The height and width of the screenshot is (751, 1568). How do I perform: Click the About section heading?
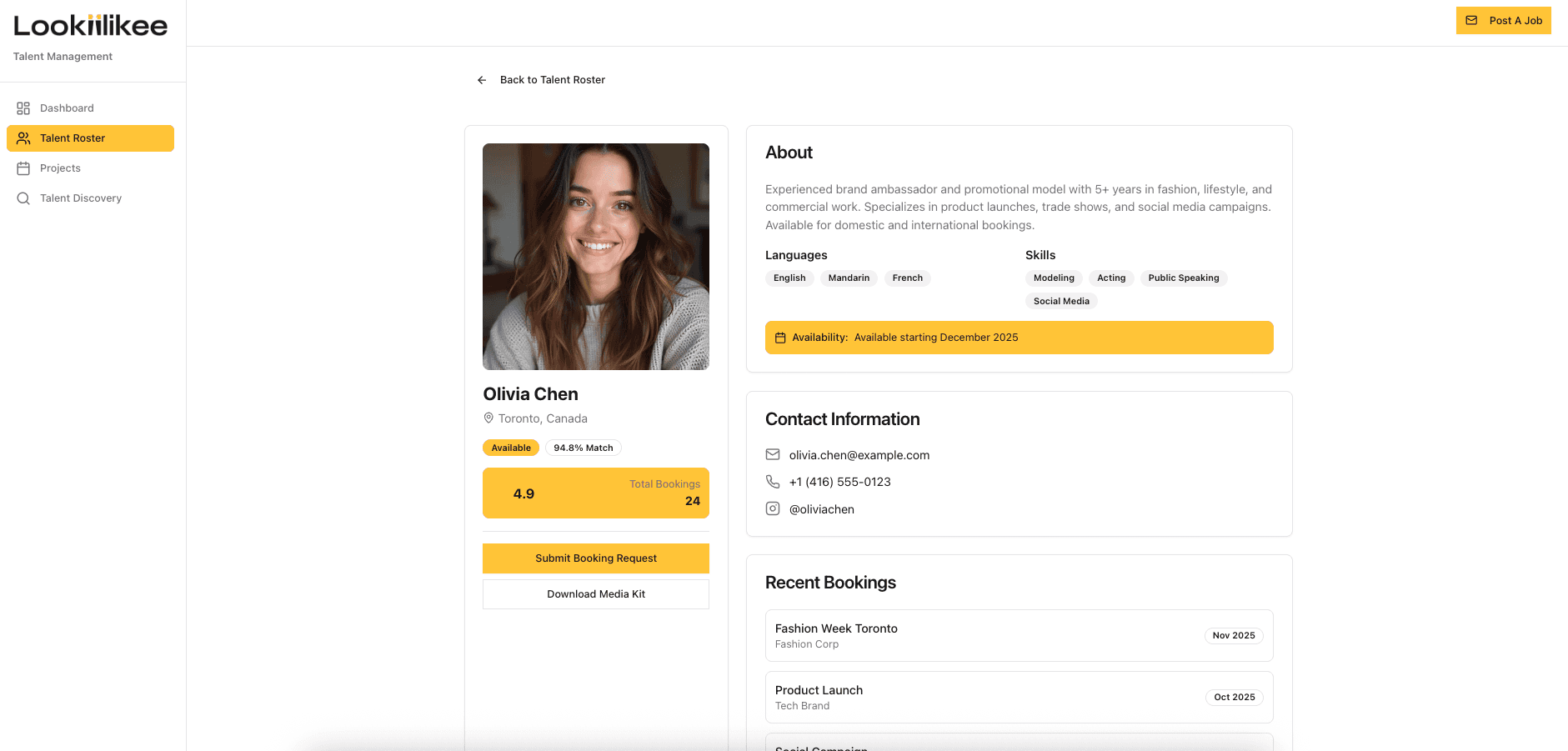tap(789, 153)
